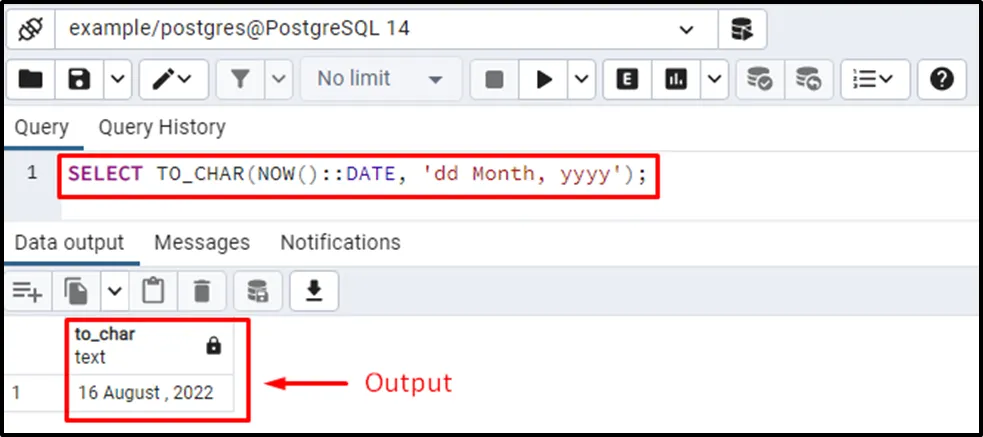Click the Open File folder icon
Screen dimensions: 983x437
click(30, 80)
